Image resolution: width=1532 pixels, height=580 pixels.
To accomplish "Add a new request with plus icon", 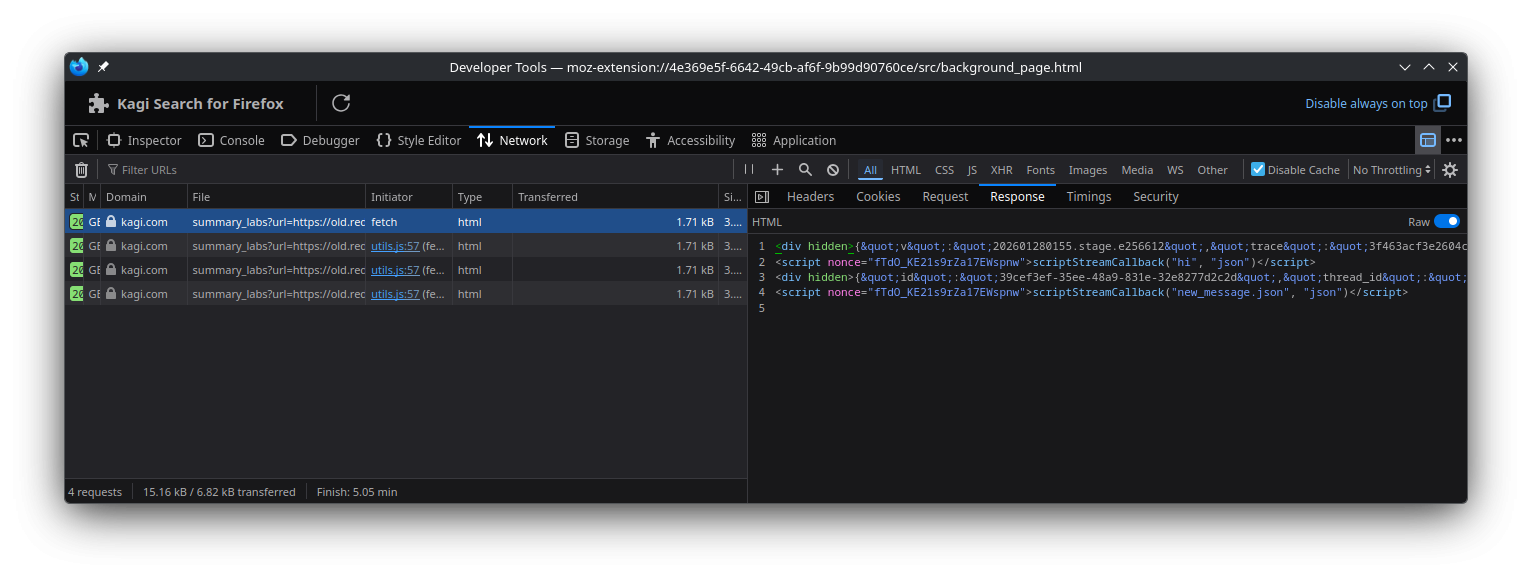I will pyautogui.click(x=777, y=170).
